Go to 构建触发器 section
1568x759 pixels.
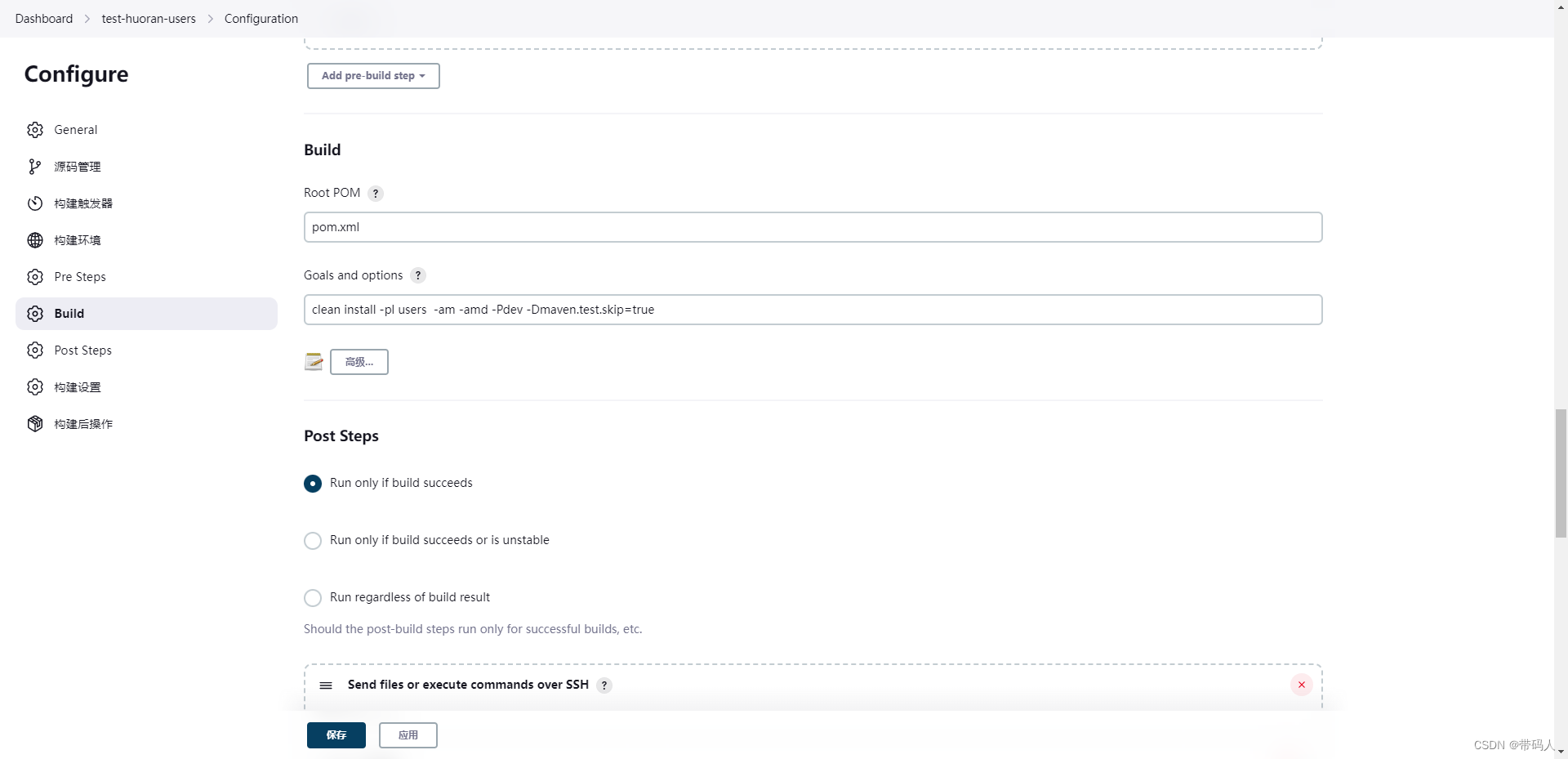[x=146, y=203]
